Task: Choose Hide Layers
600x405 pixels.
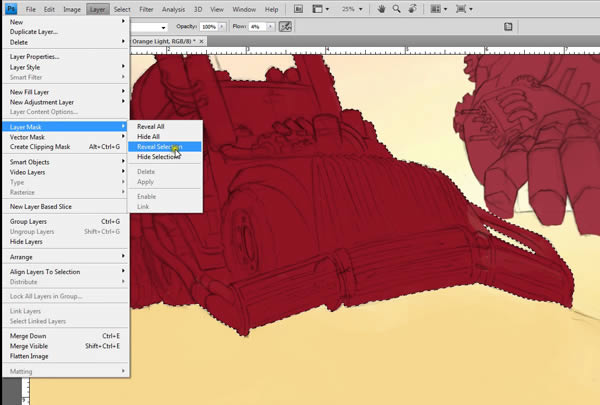Action: click(x=66, y=242)
